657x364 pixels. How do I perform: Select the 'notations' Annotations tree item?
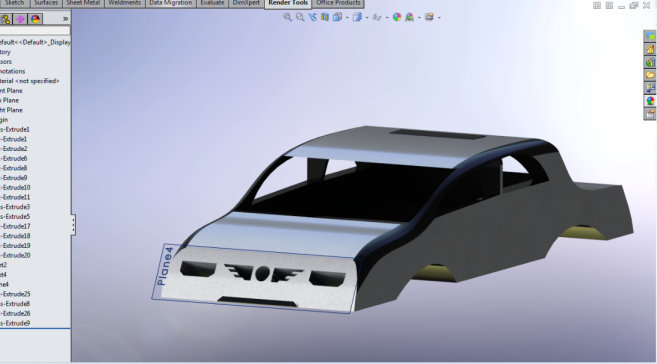[13, 71]
